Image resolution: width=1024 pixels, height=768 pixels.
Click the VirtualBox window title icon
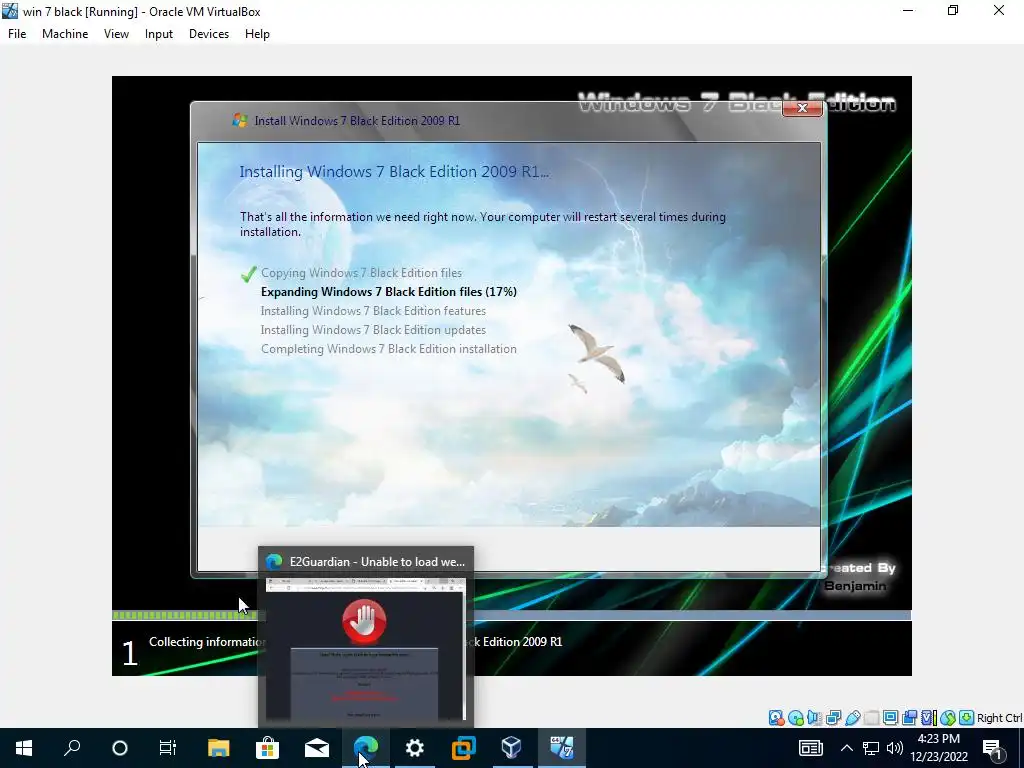tap(10, 11)
